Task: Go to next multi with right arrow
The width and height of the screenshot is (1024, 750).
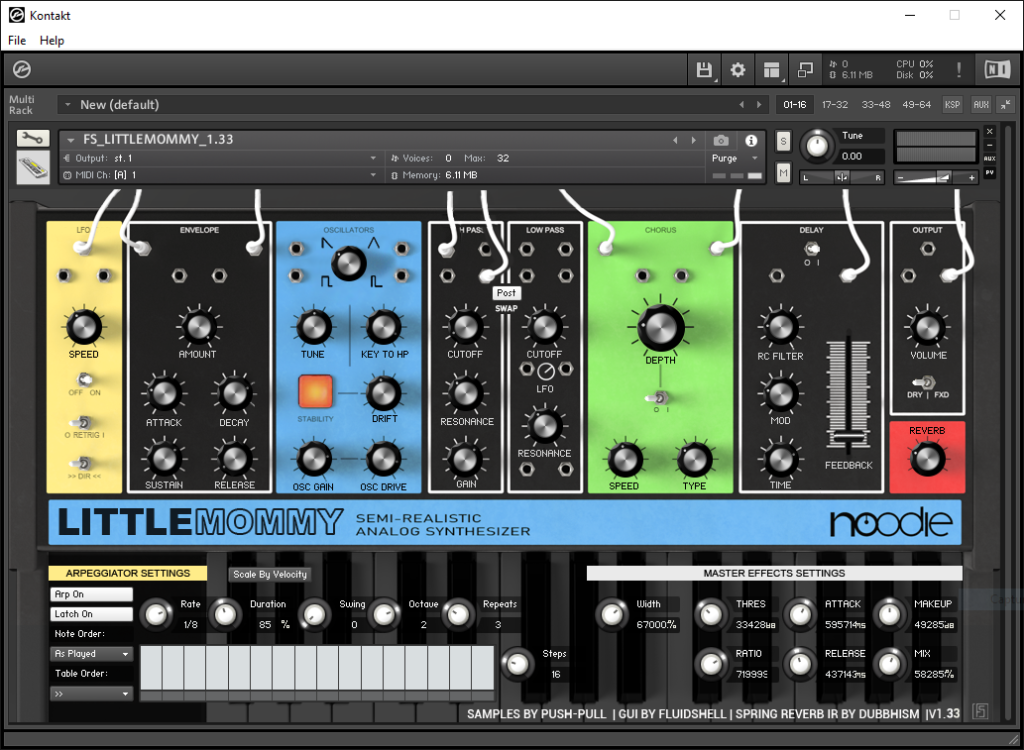Action: click(759, 105)
